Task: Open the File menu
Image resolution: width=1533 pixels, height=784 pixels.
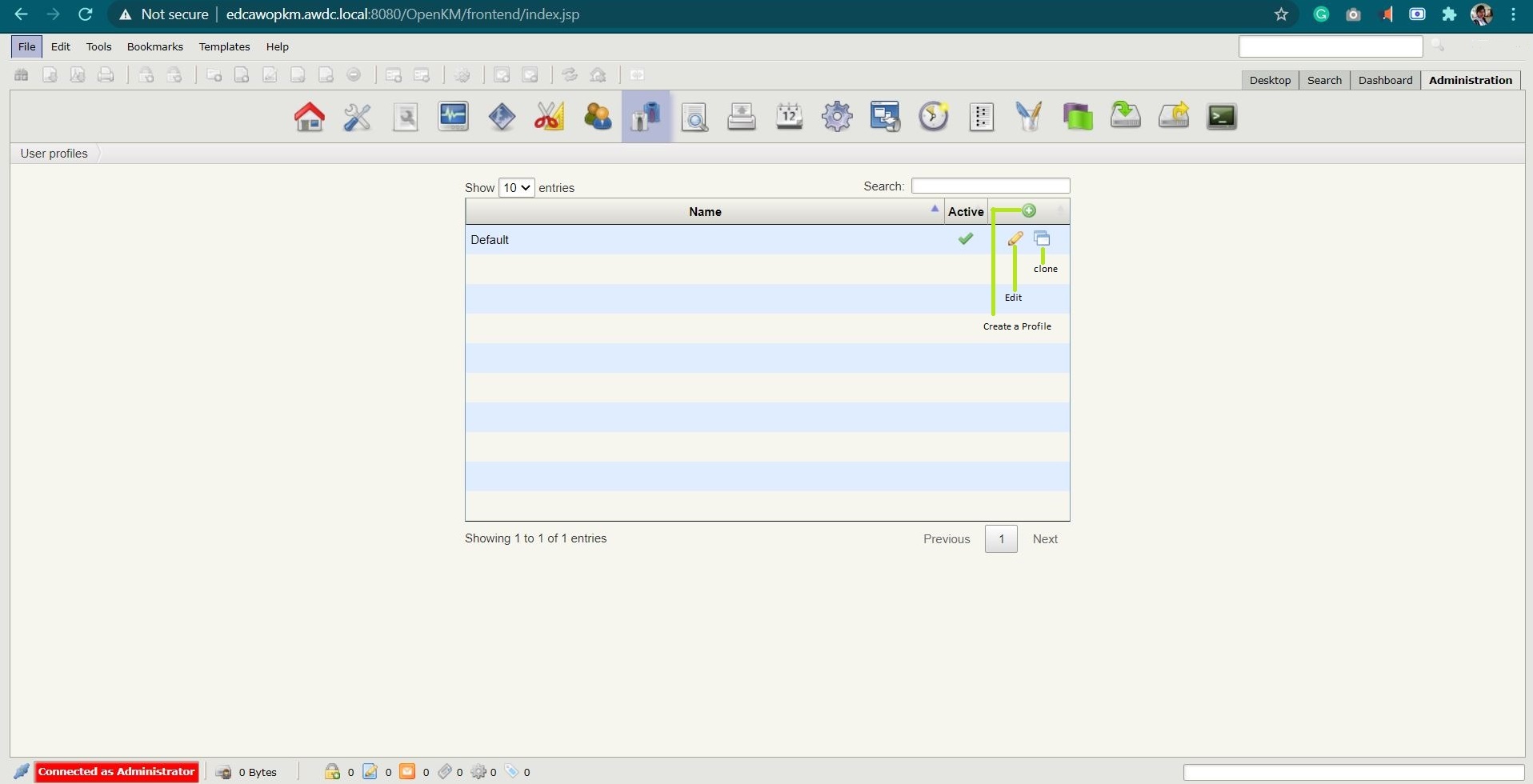Action: (x=26, y=46)
